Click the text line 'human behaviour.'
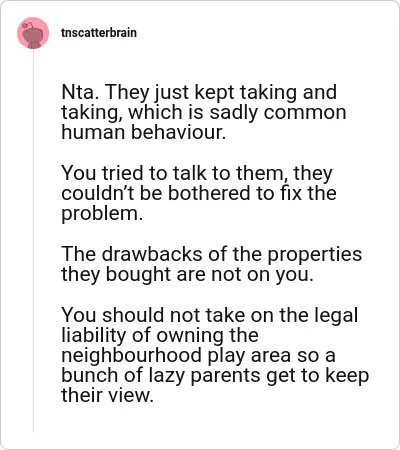400x450 pixels. click(144, 132)
